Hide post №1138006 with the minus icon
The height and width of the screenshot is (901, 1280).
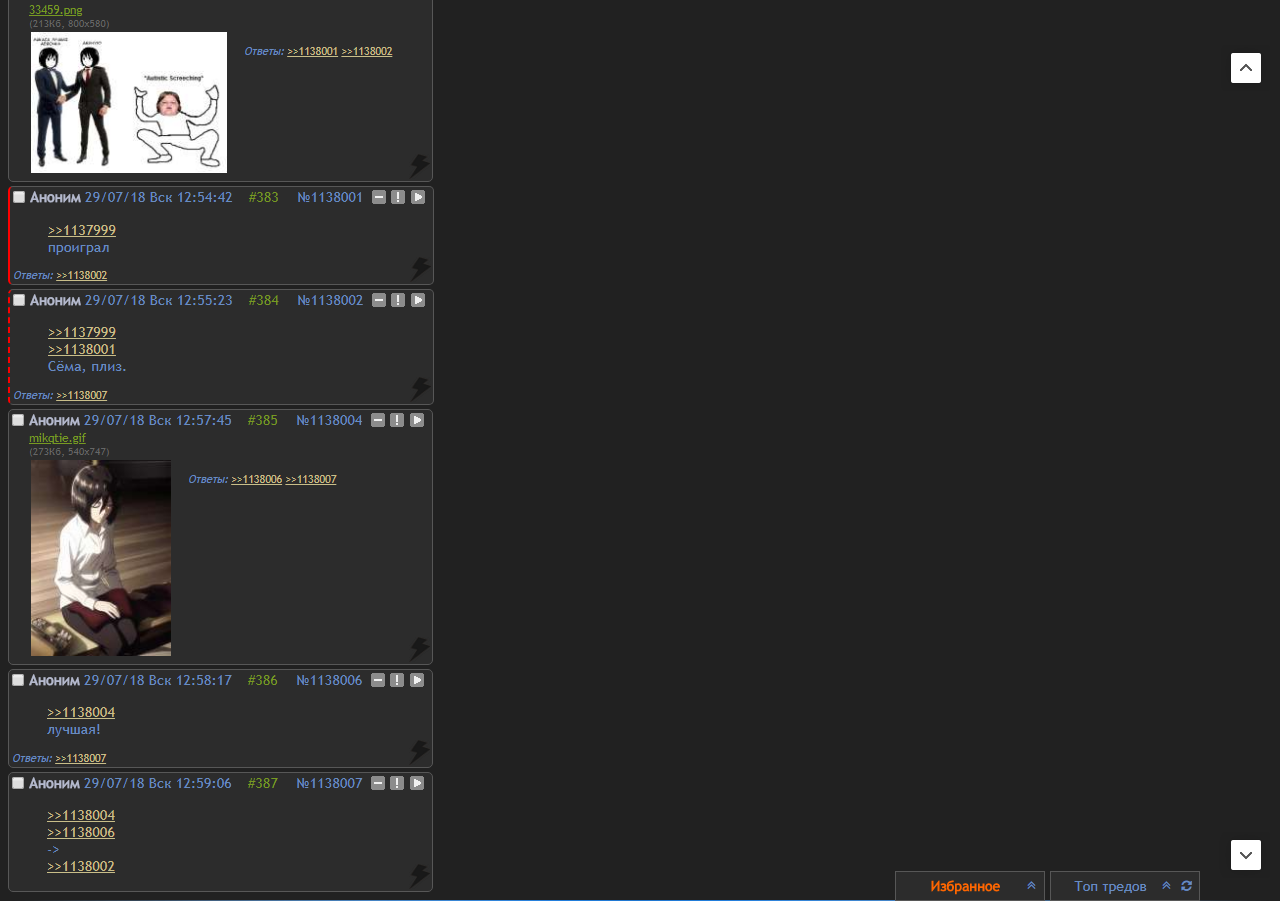[378, 680]
